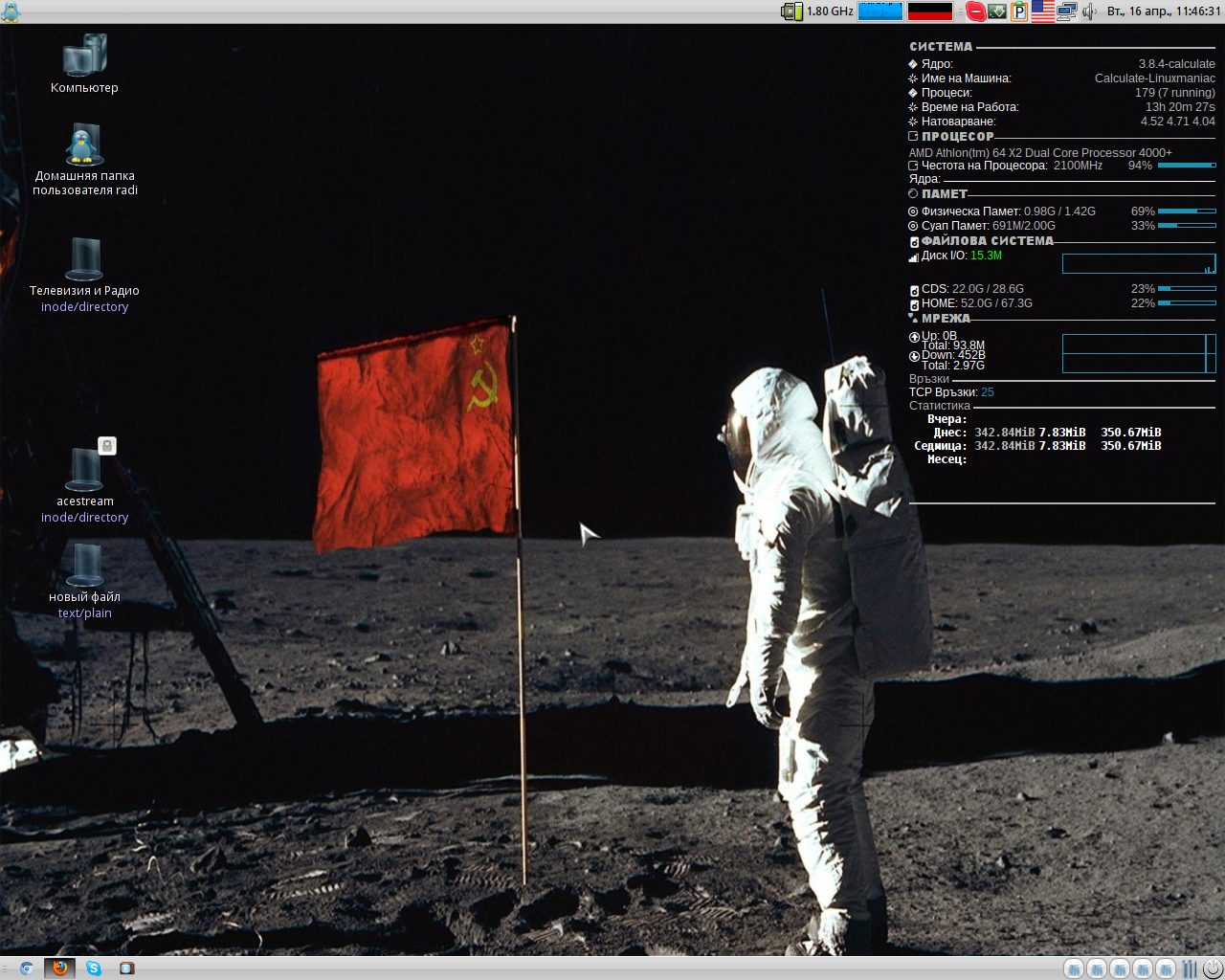Click the Процеси value 179 (7 running)
Image resolution: width=1225 pixels, height=980 pixels.
1175,93
